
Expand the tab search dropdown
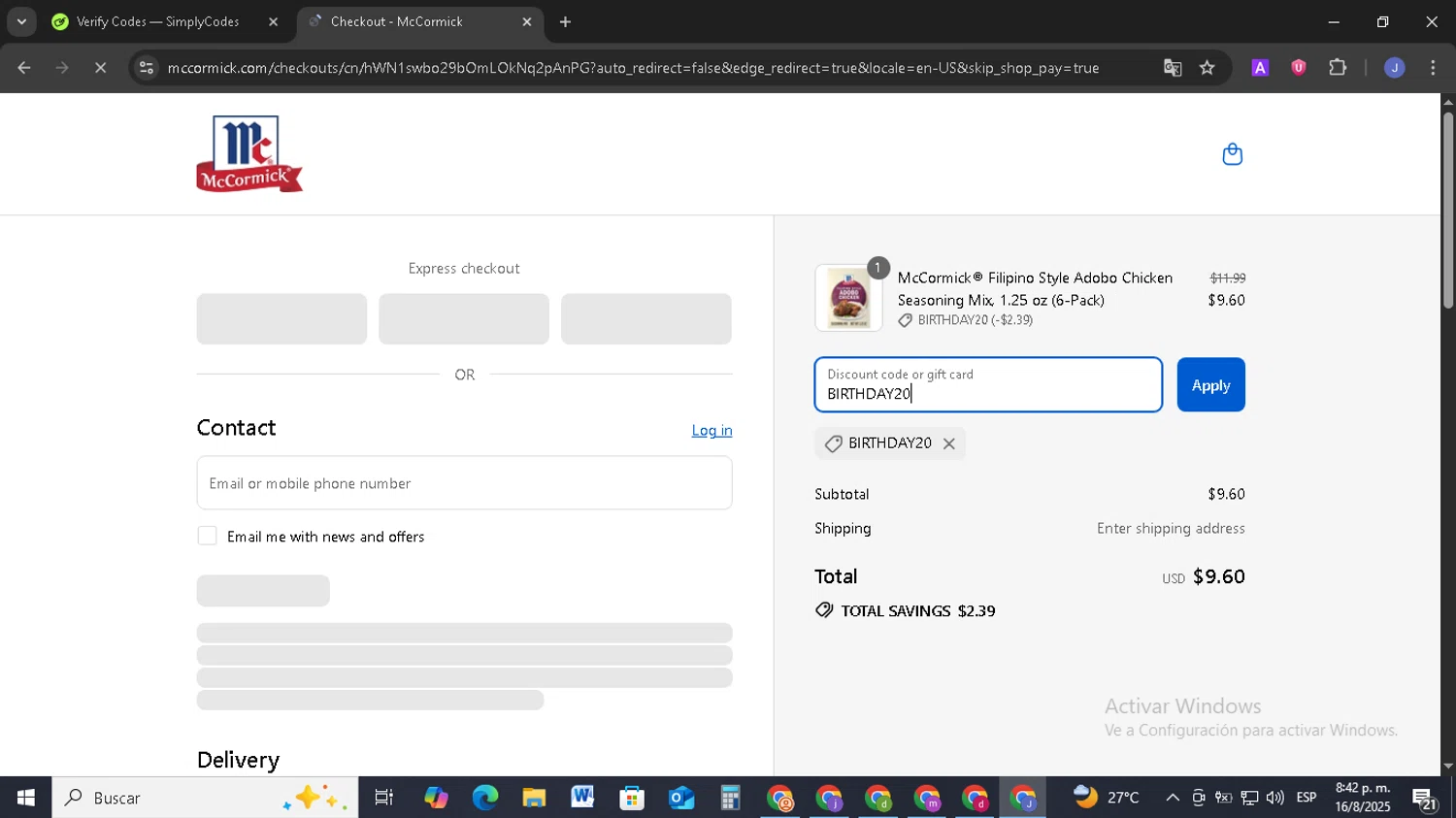(21, 21)
